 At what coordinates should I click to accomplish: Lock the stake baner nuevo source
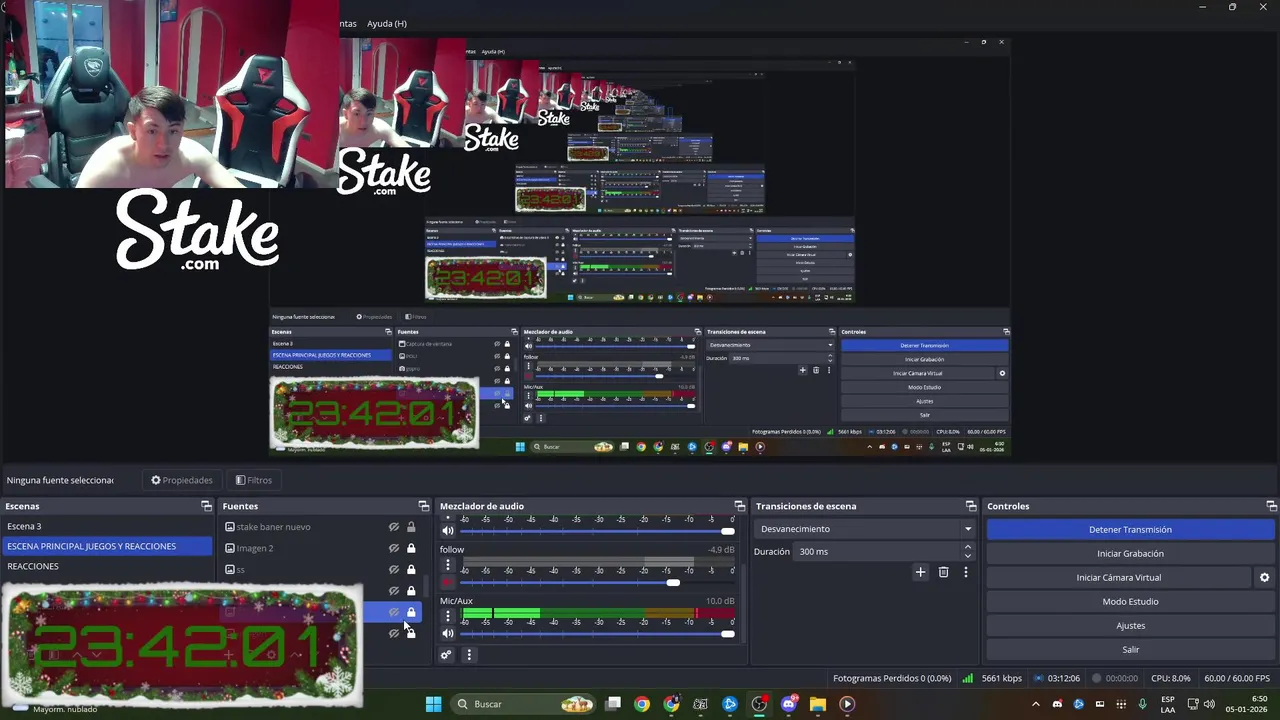point(411,527)
